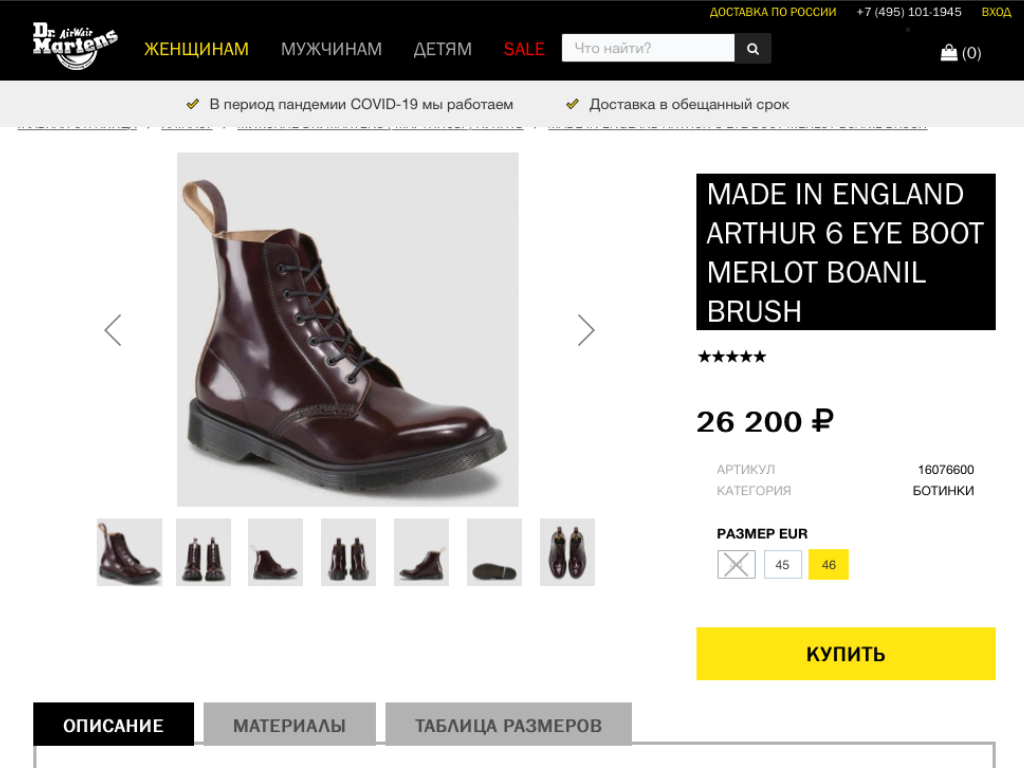
Task: Click the crossed-out unavailable size
Action: click(736, 565)
